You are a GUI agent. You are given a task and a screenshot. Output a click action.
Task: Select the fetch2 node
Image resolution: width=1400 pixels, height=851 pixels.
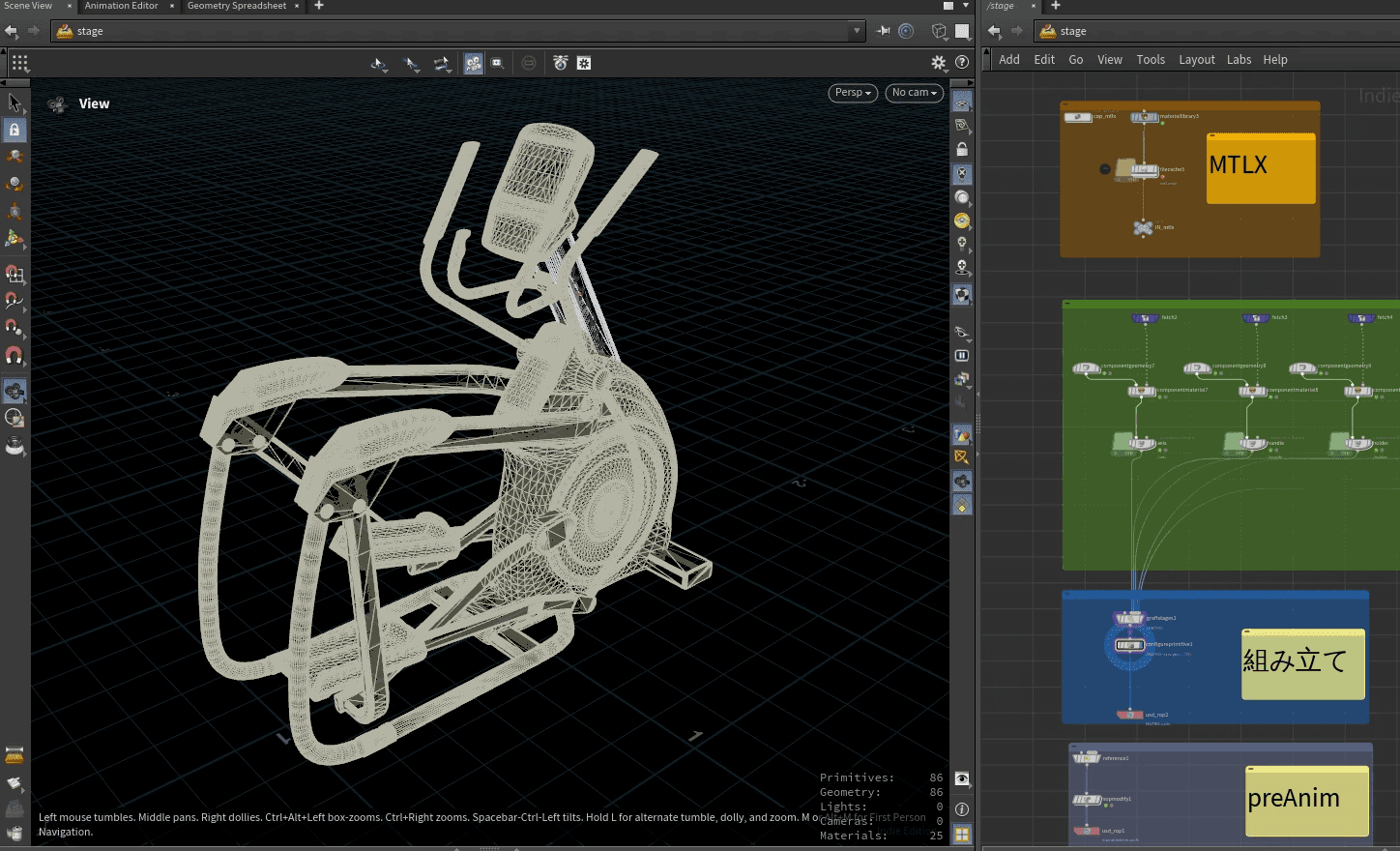1146,318
